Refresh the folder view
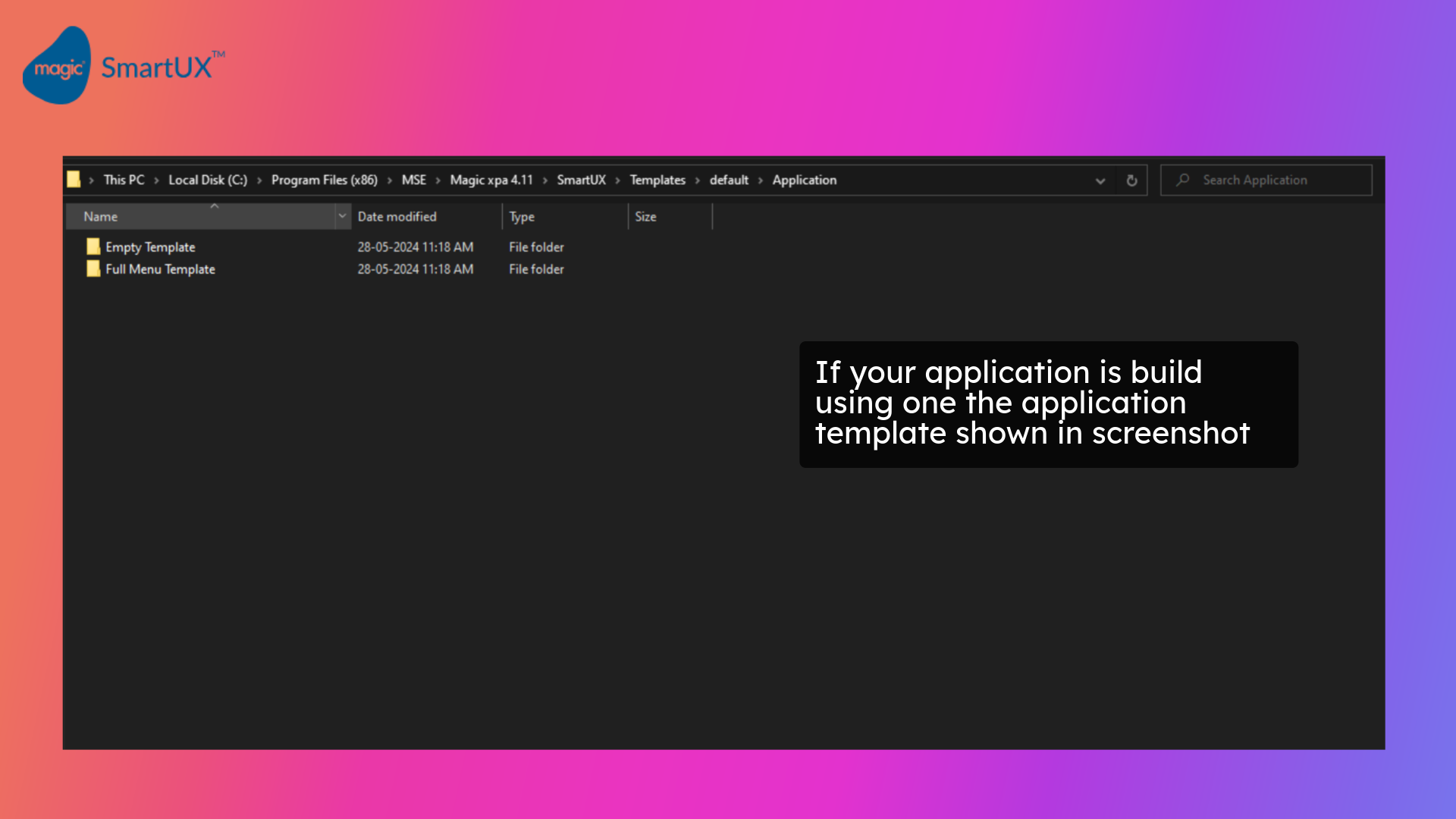The image size is (1456, 819). 1131,180
